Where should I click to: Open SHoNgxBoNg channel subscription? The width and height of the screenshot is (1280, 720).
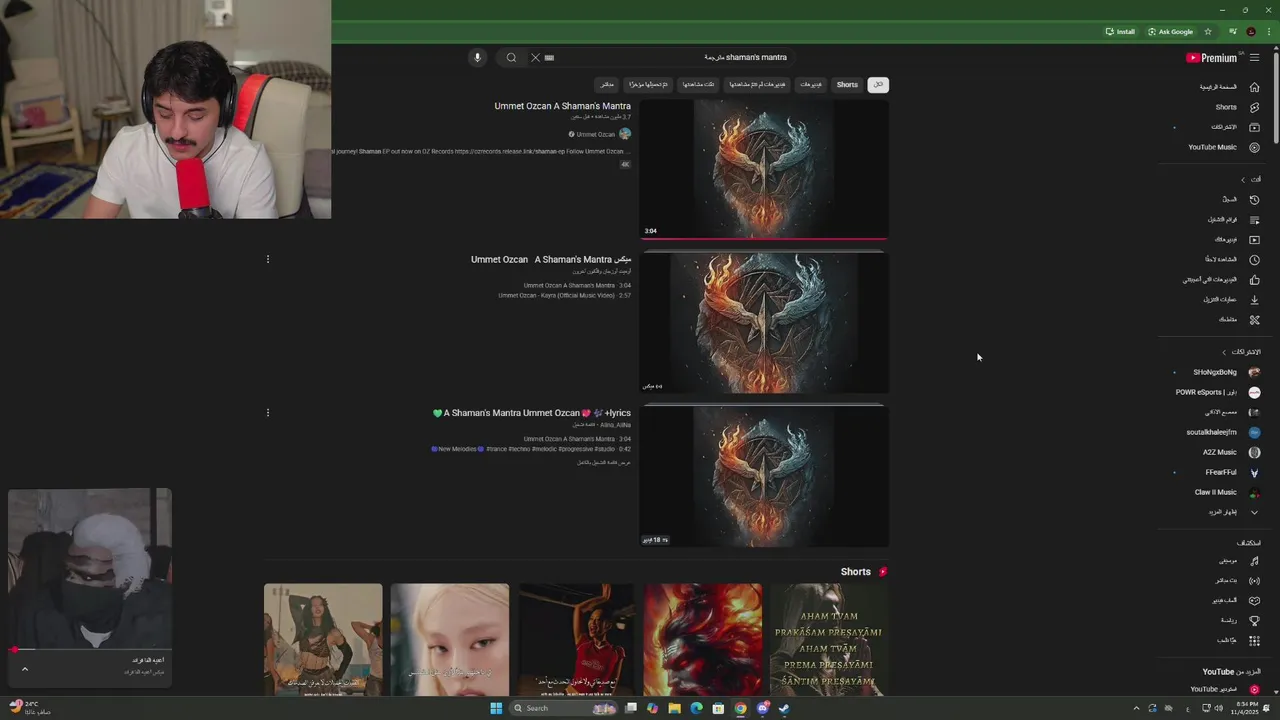coord(1225,372)
